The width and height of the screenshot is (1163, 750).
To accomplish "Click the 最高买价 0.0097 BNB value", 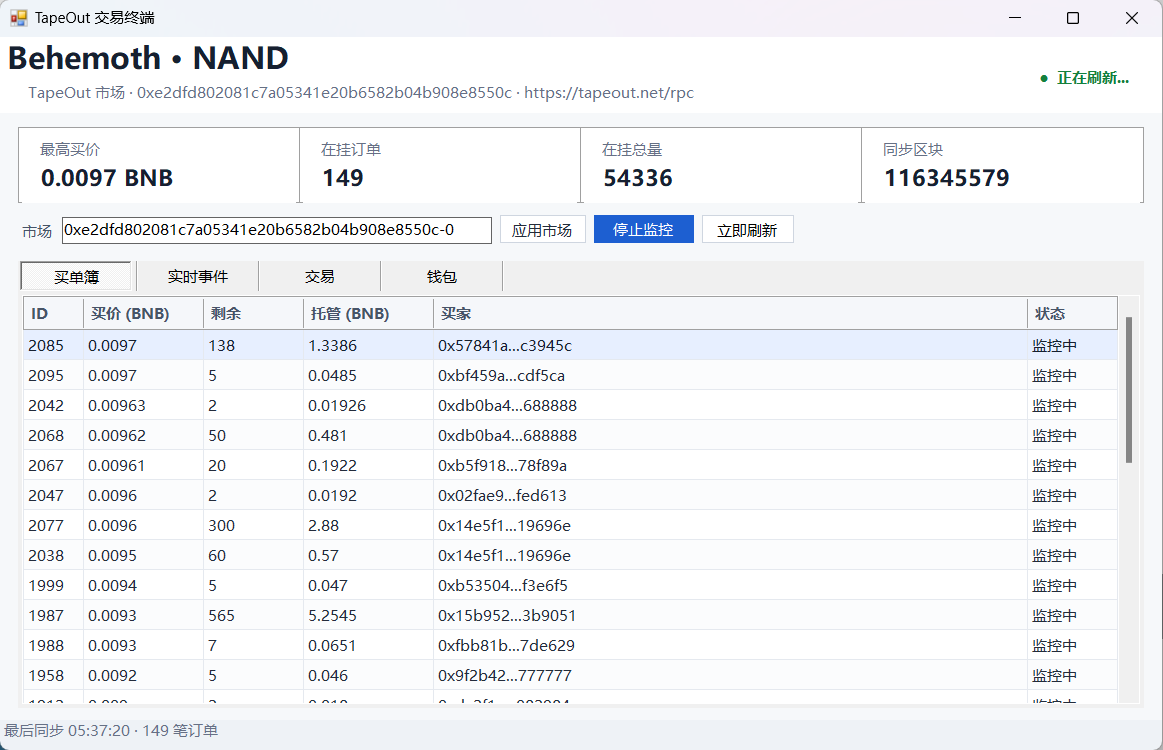I will 107,178.
